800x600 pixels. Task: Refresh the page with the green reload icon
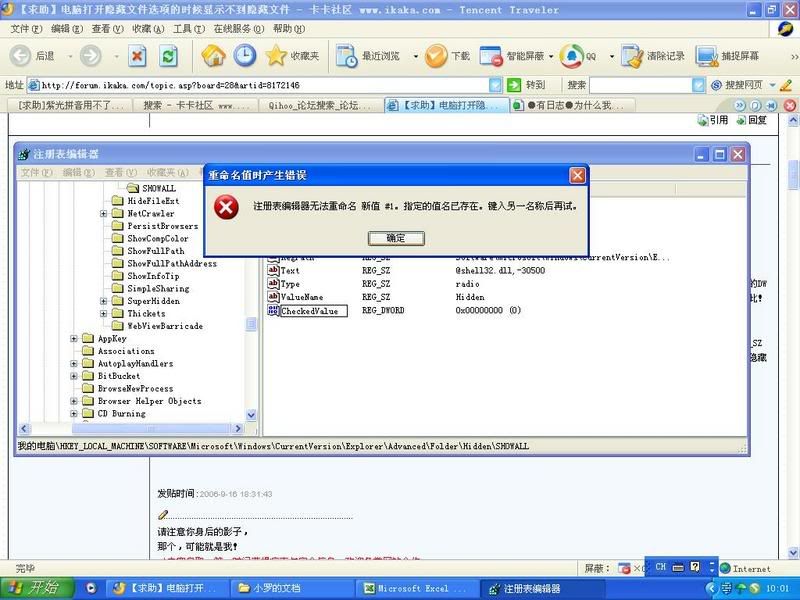[168, 56]
